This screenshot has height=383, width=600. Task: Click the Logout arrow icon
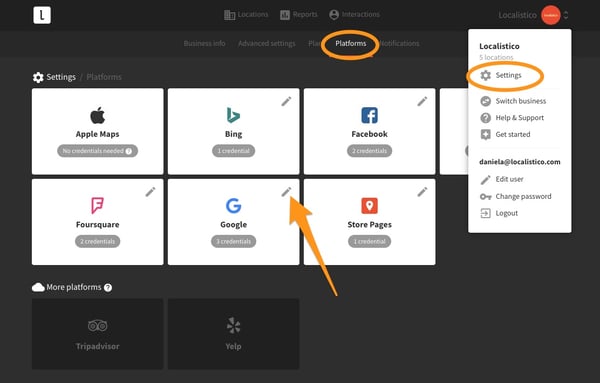point(486,213)
